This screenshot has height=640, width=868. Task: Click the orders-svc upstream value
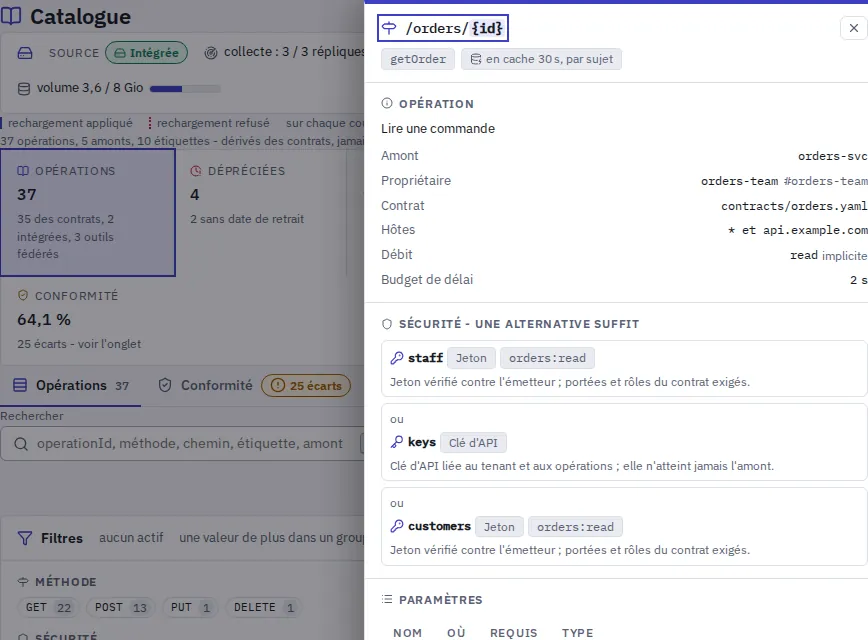(833, 156)
